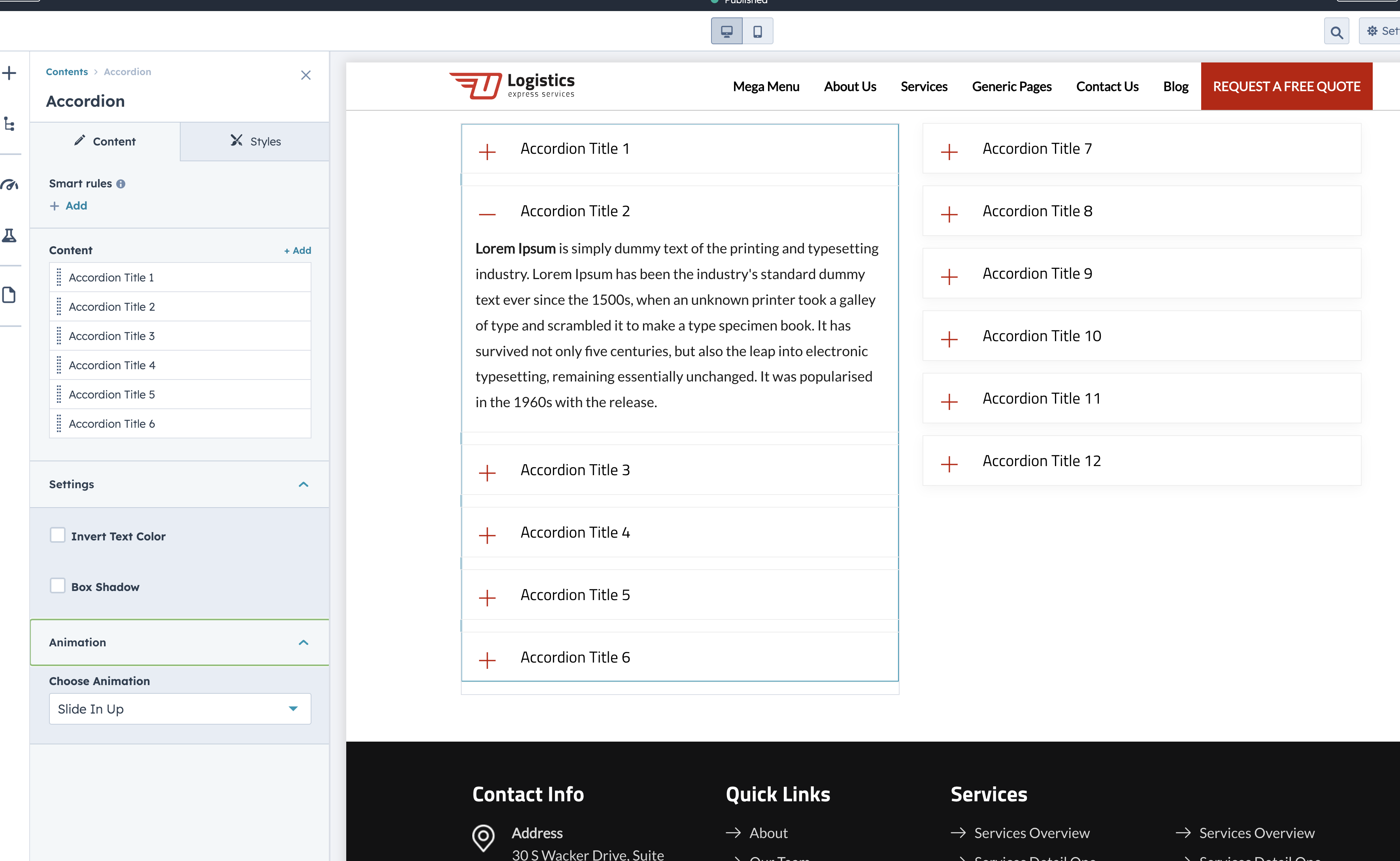
Task: Click REQUEST A FREE QUOTE button
Action: pos(1286,87)
